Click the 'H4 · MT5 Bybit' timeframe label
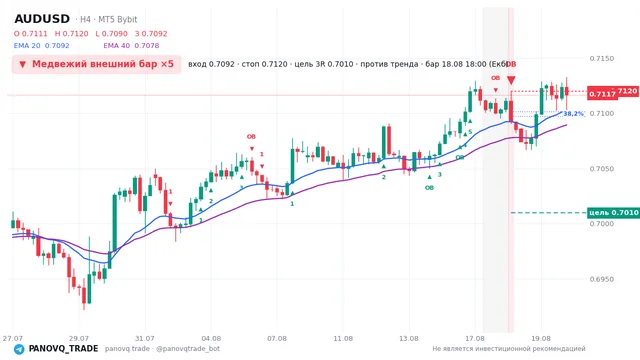The image size is (640, 360). pos(107,20)
